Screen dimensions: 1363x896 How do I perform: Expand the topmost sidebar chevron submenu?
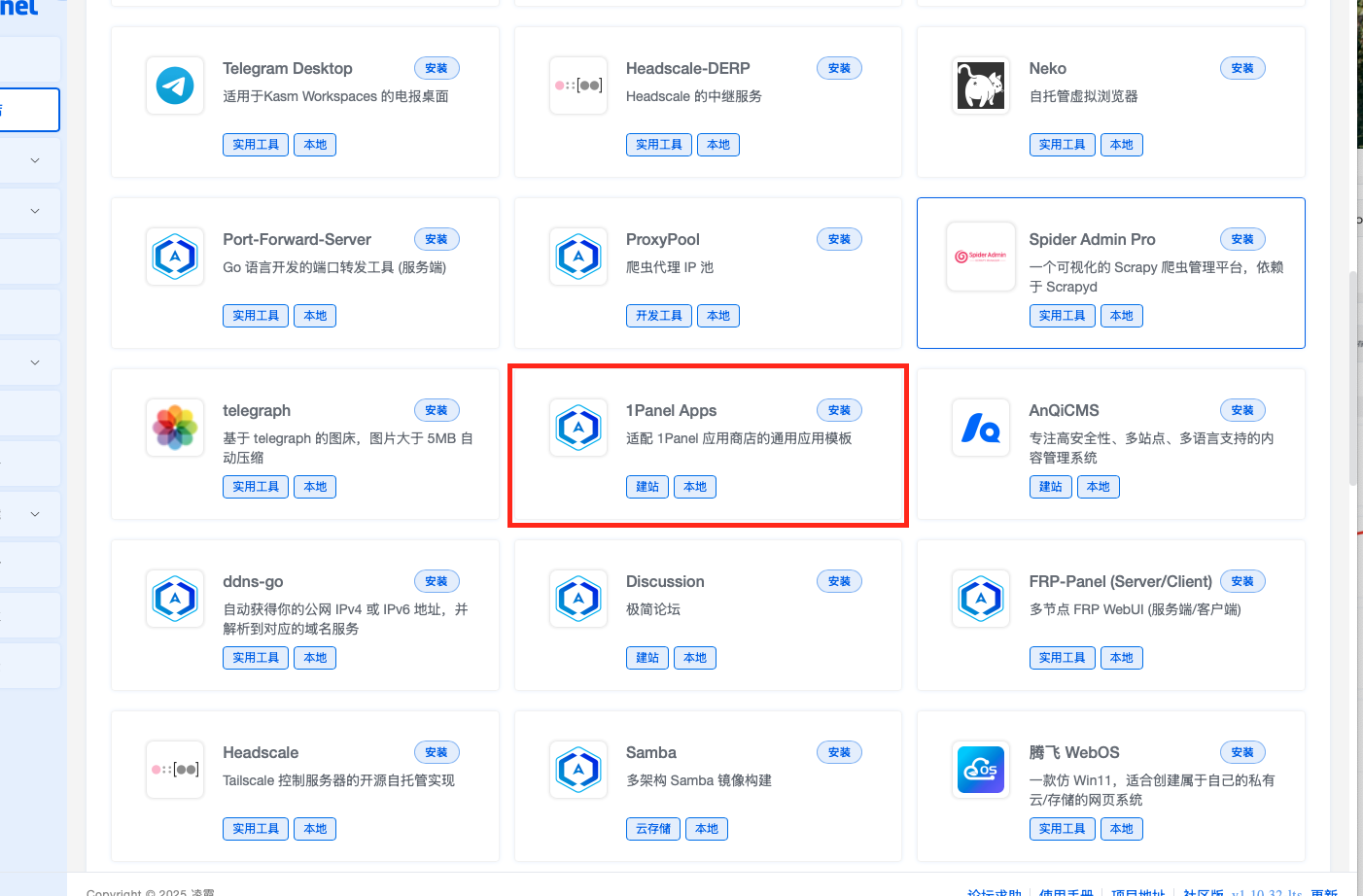[x=35, y=160]
